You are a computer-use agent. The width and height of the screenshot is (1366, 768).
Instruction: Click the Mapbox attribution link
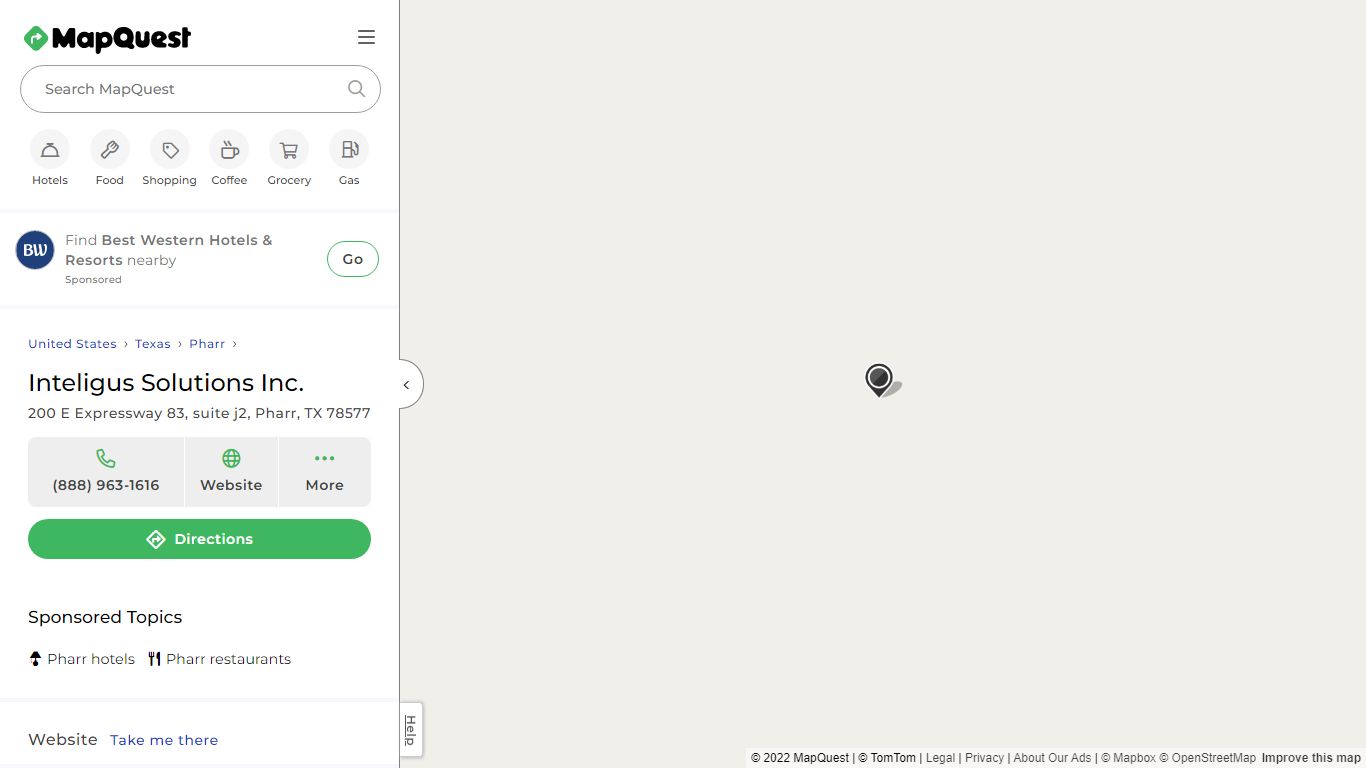1128,758
